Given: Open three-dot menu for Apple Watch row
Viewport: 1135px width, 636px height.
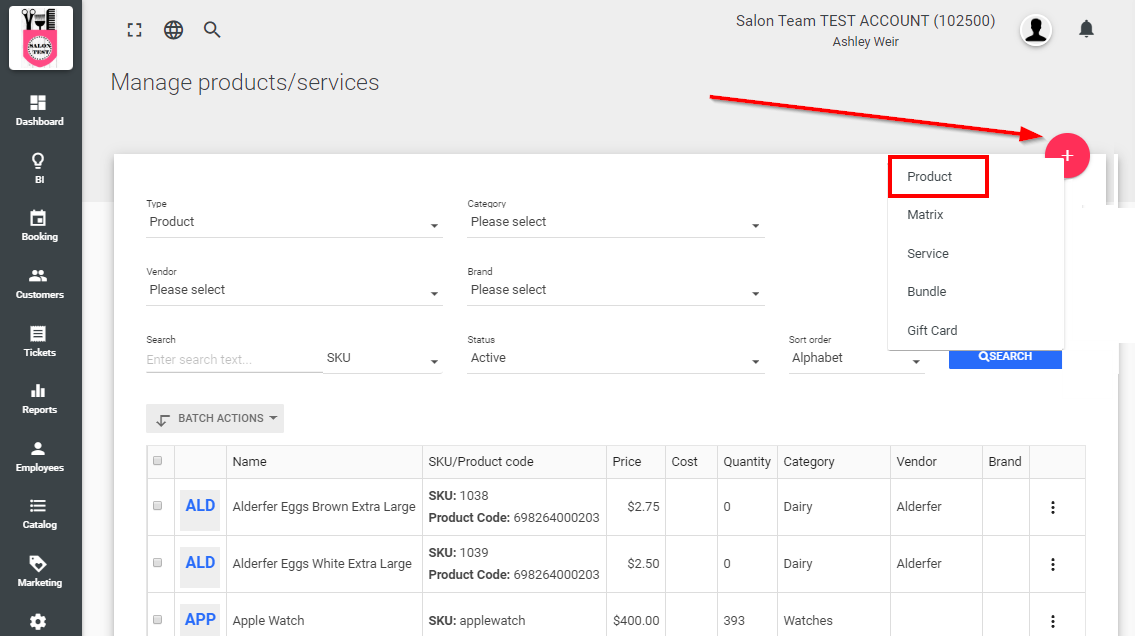Looking at the screenshot, I should pyautogui.click(x=1052, y=620).
